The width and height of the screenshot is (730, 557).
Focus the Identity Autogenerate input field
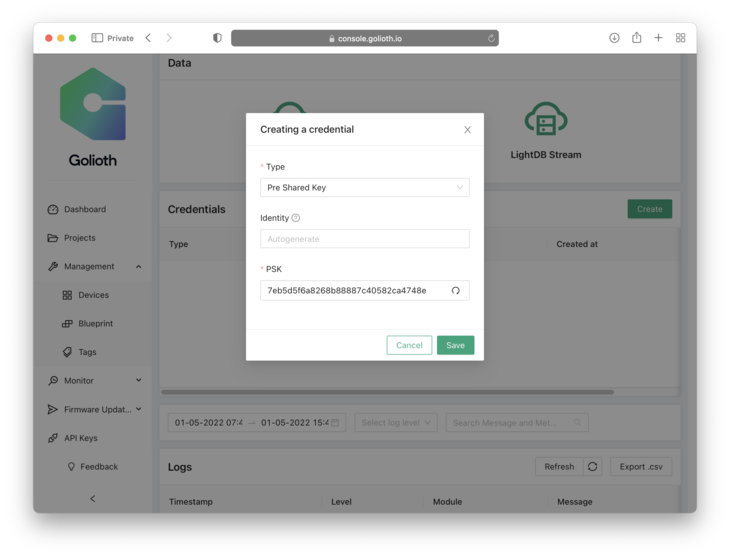pos(365,239)
